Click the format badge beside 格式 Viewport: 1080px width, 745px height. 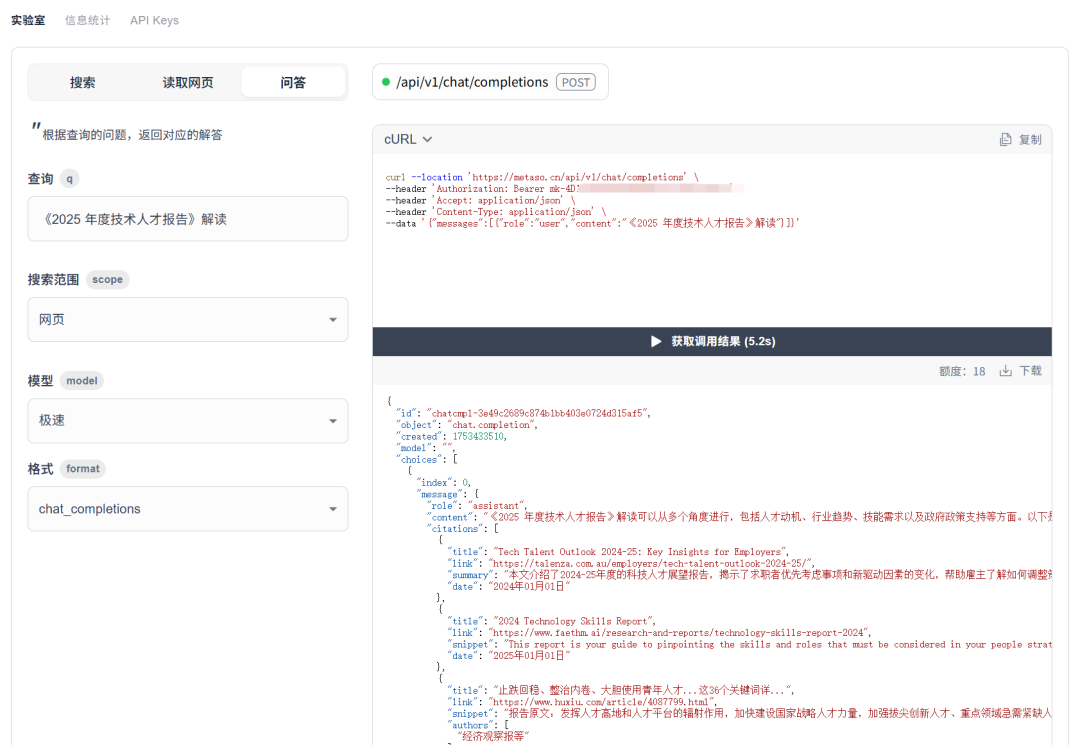click(82, 468)
